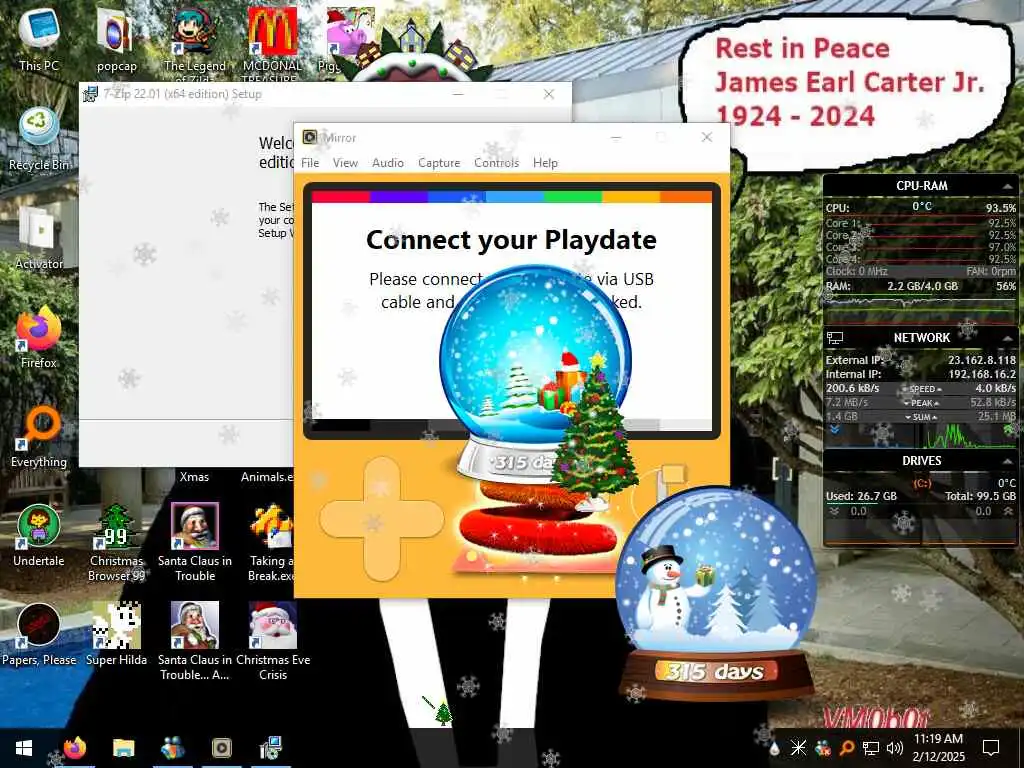Image resolution: width=1024 pixels, height=768 pixels.
Task: Select the McDonald's Treasure desktop icon
Action: pyautogui.click(x=272, y=42)
